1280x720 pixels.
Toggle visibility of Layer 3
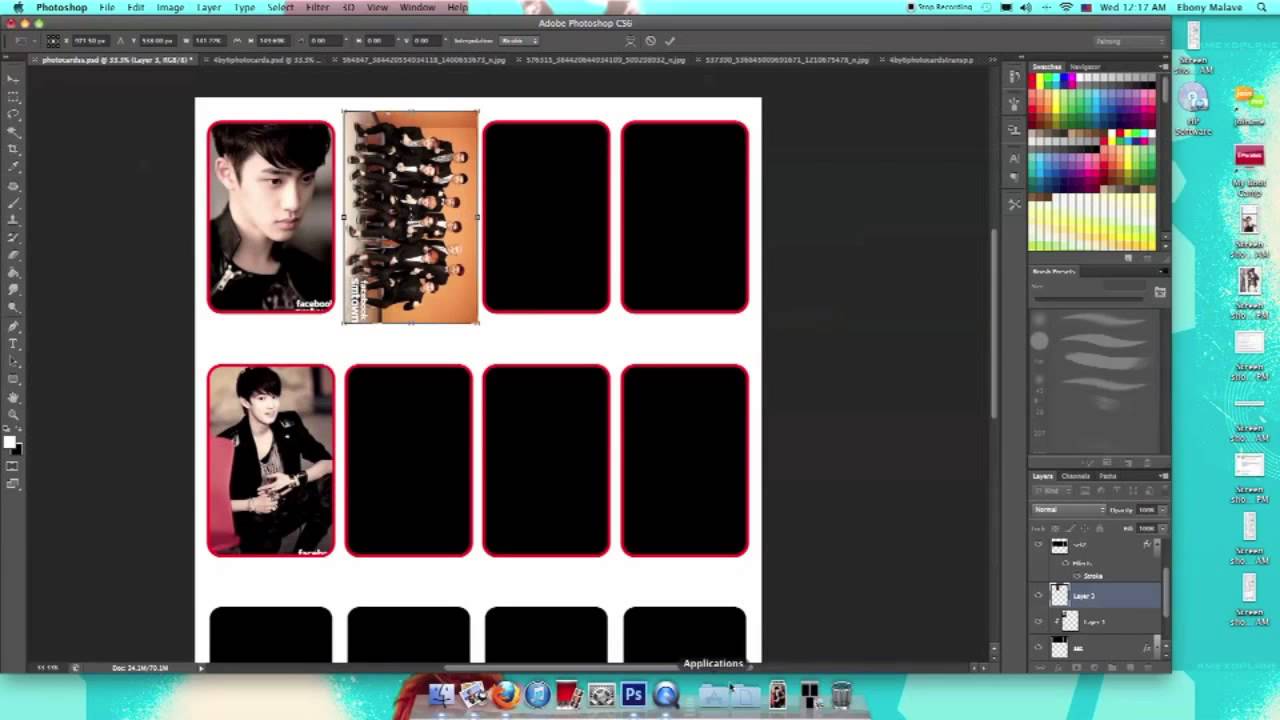click(x=1038, y=596)
